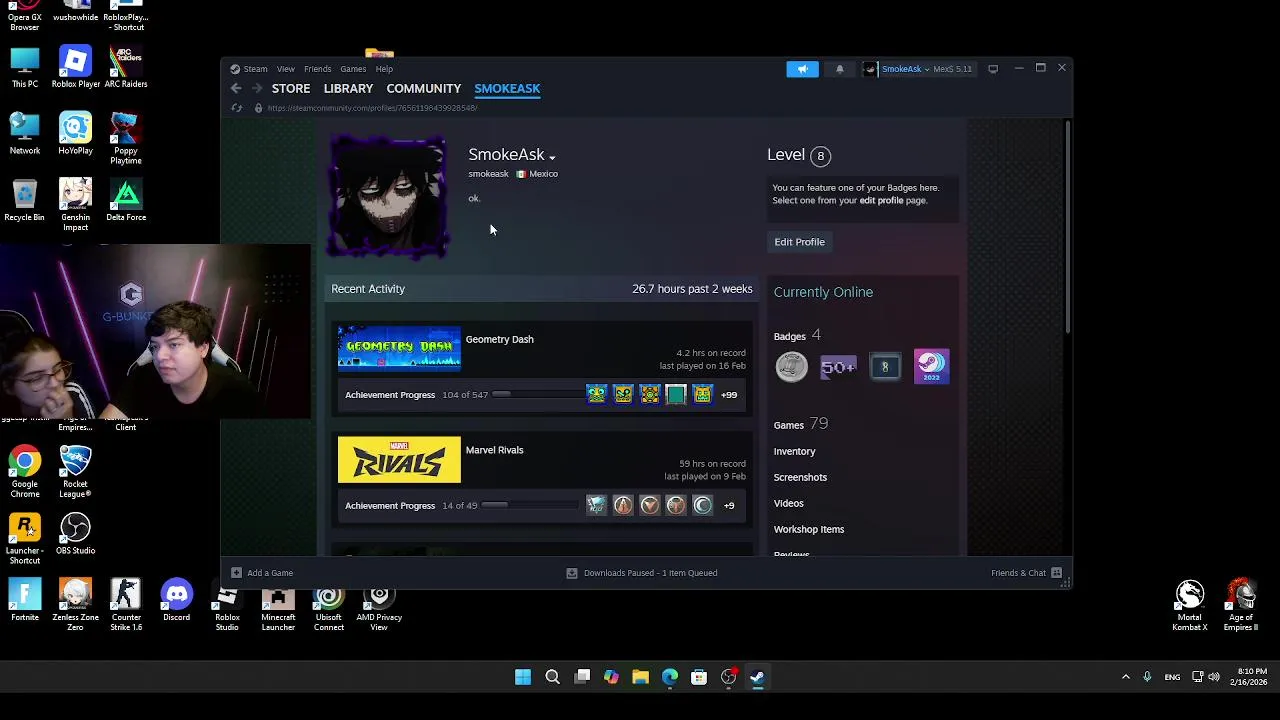Click the last Marvel Rivals achievement icon
Image resolution: width=1280 pixels, height=720 pixels.
pyautogui.click(x=702, y=506)
